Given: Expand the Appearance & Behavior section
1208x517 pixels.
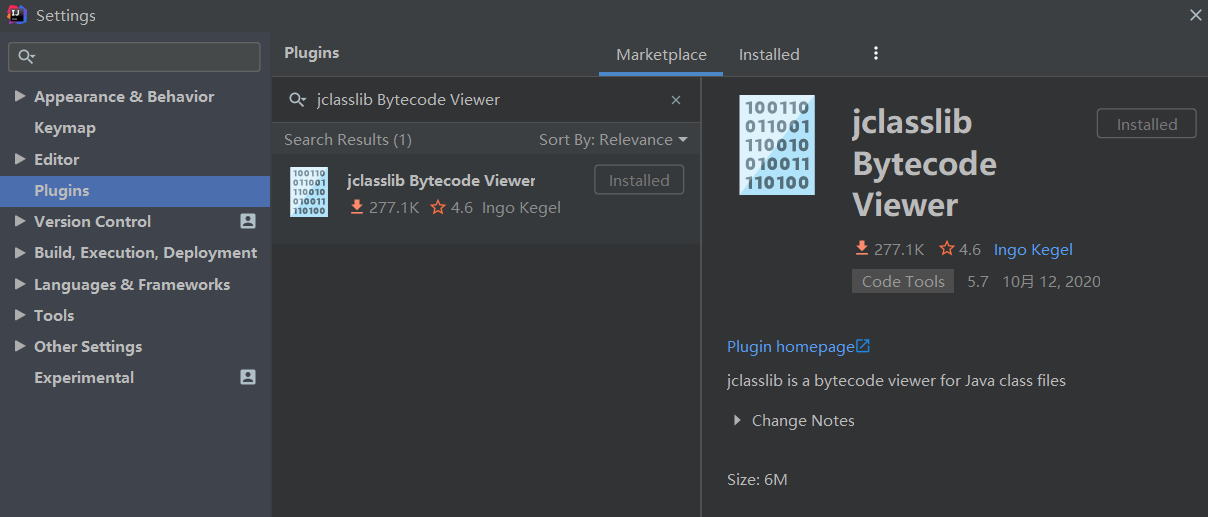Looking at the screenshot, I should (20, 96).
